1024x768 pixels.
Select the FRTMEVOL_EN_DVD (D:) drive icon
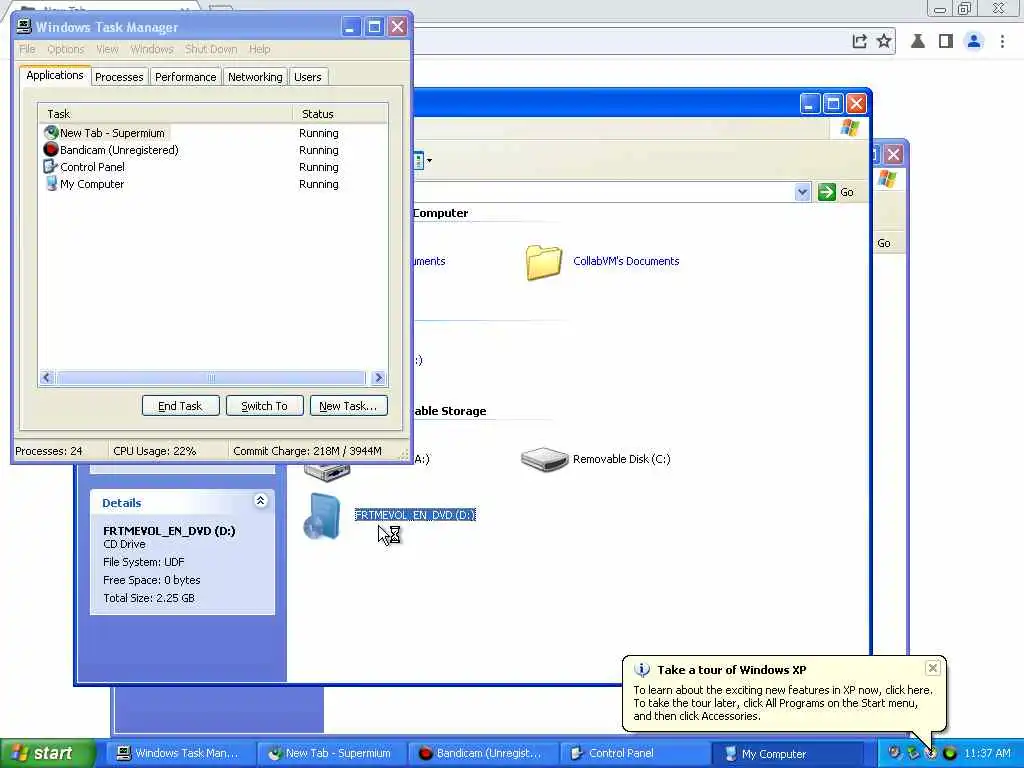point(322,516)
